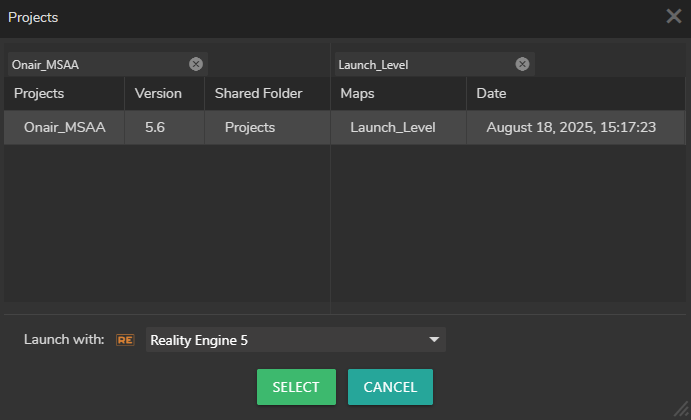Sort by the Maps column header
Screen dimensions: 691x420
point(398,94)
